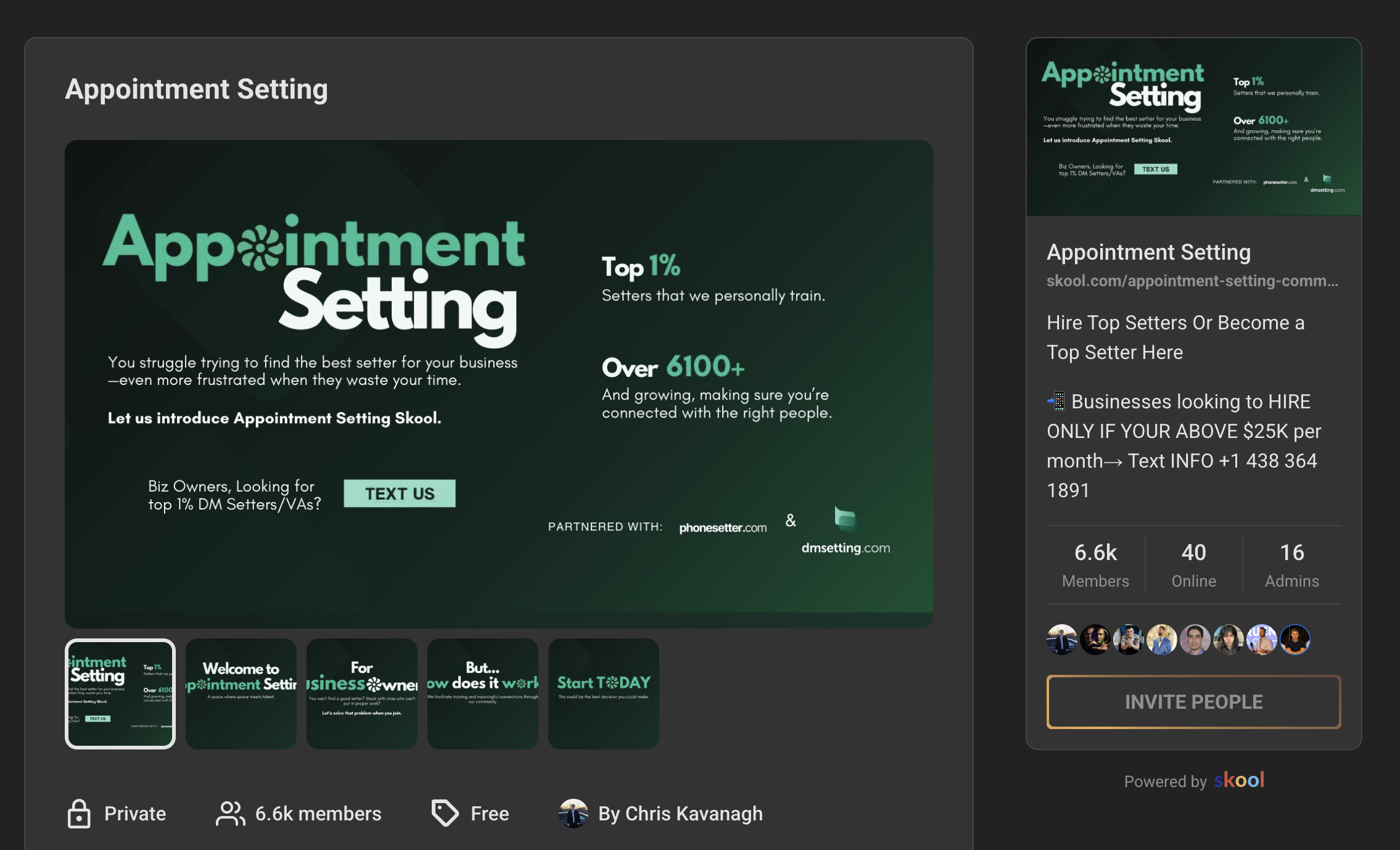The height and width of the screenshot is (850, 1400).
Task: Open the skool.com/appointment-setting-comm... link
Action: [x=1193, y=281]
